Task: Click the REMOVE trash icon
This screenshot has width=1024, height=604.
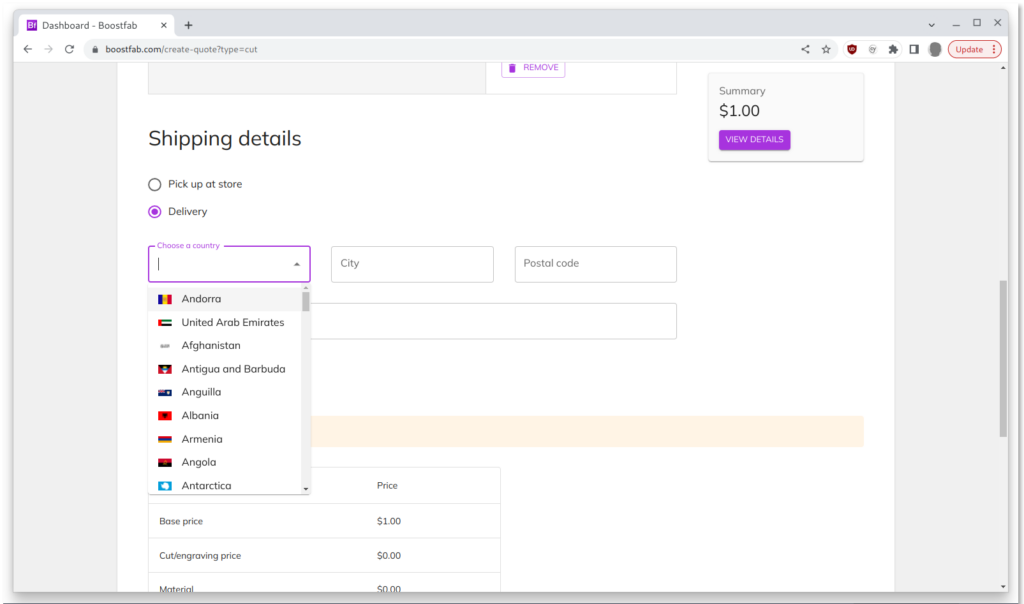Action: [x=512, y=68]
